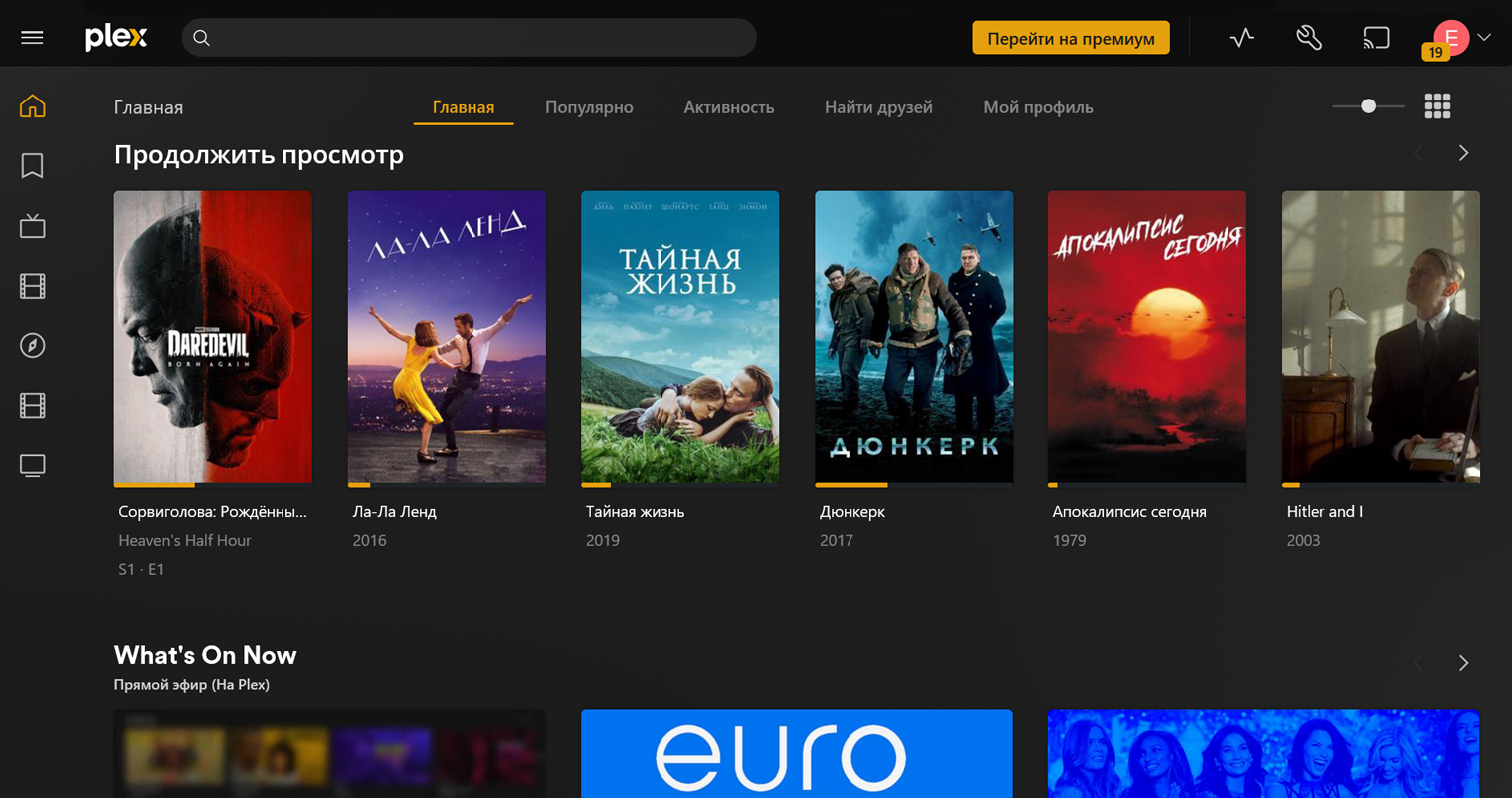Open the upper film-strip icon in sidebar
The height and width of the screenshot is (798, 1512).
click(33, 286)
